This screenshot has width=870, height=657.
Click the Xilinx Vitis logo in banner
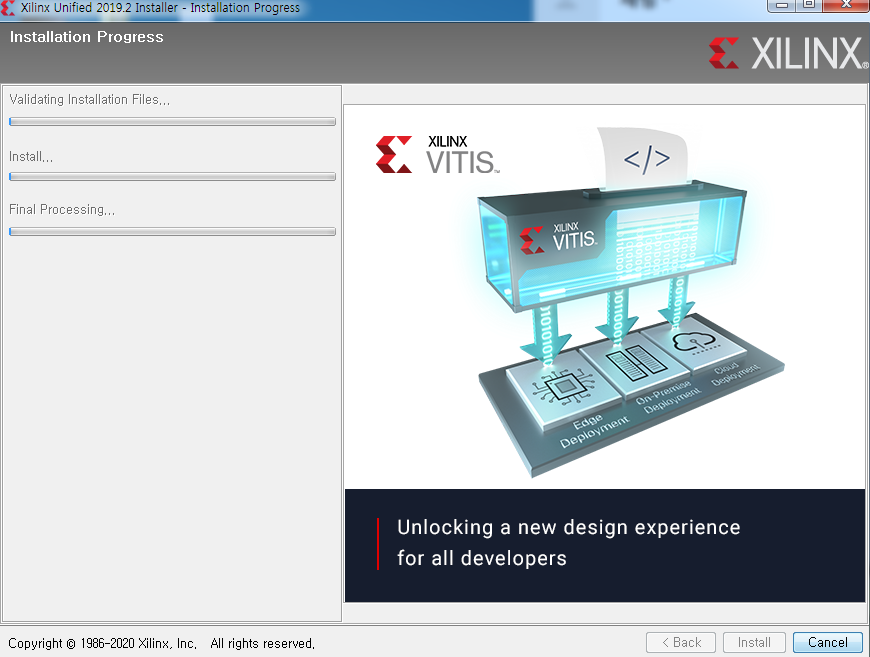pos(437,154)
